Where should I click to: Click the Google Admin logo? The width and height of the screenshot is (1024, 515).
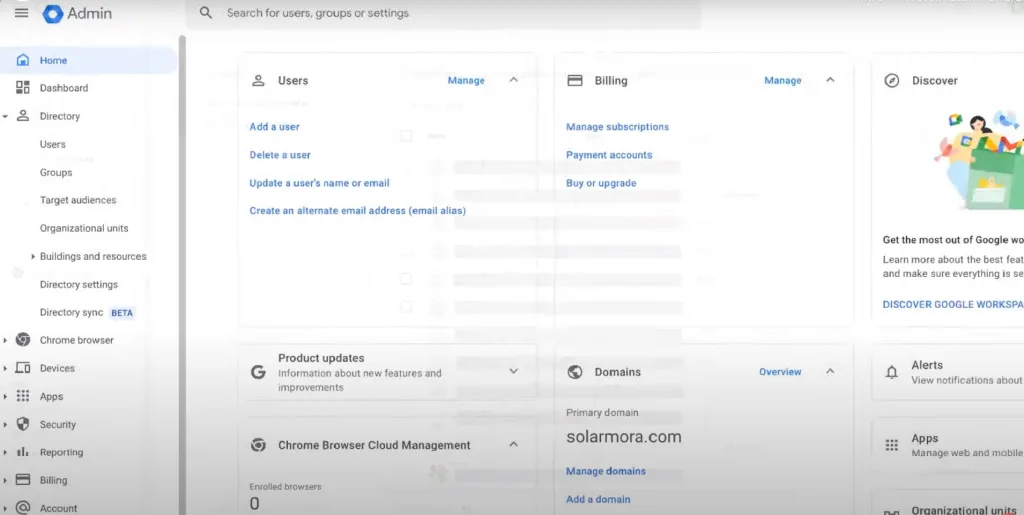click(53, 14)
